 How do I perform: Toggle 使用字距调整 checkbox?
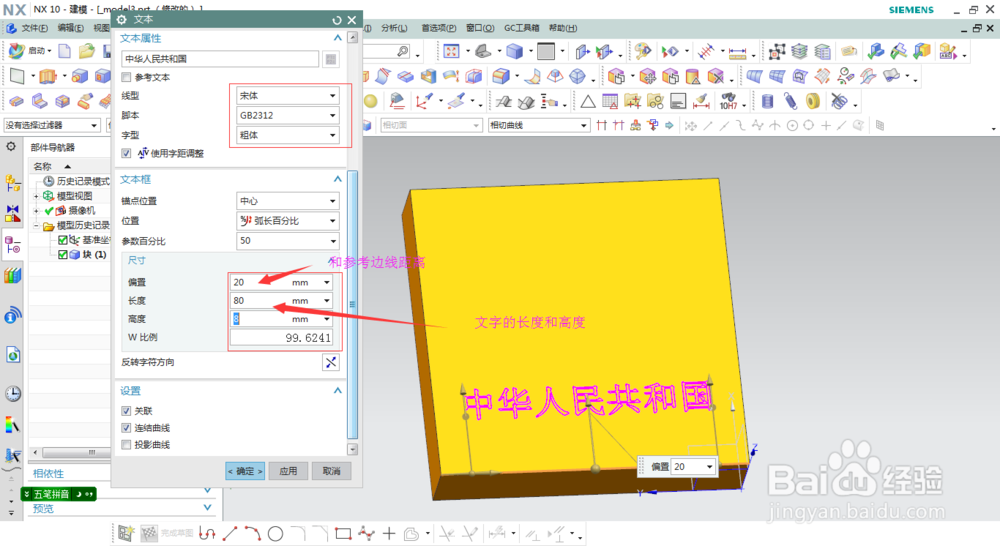click(x=126, y=153)
